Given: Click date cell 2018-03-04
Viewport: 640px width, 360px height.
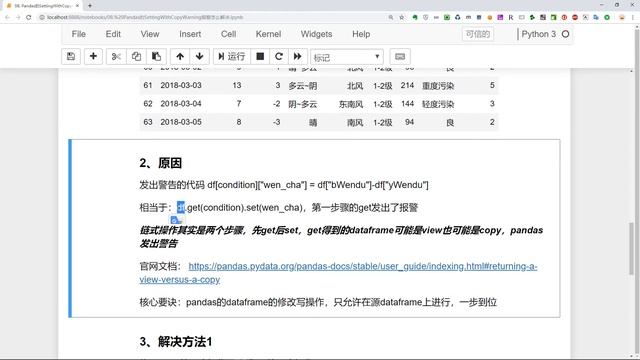Looking at the screenshot, I should [181, 104].
